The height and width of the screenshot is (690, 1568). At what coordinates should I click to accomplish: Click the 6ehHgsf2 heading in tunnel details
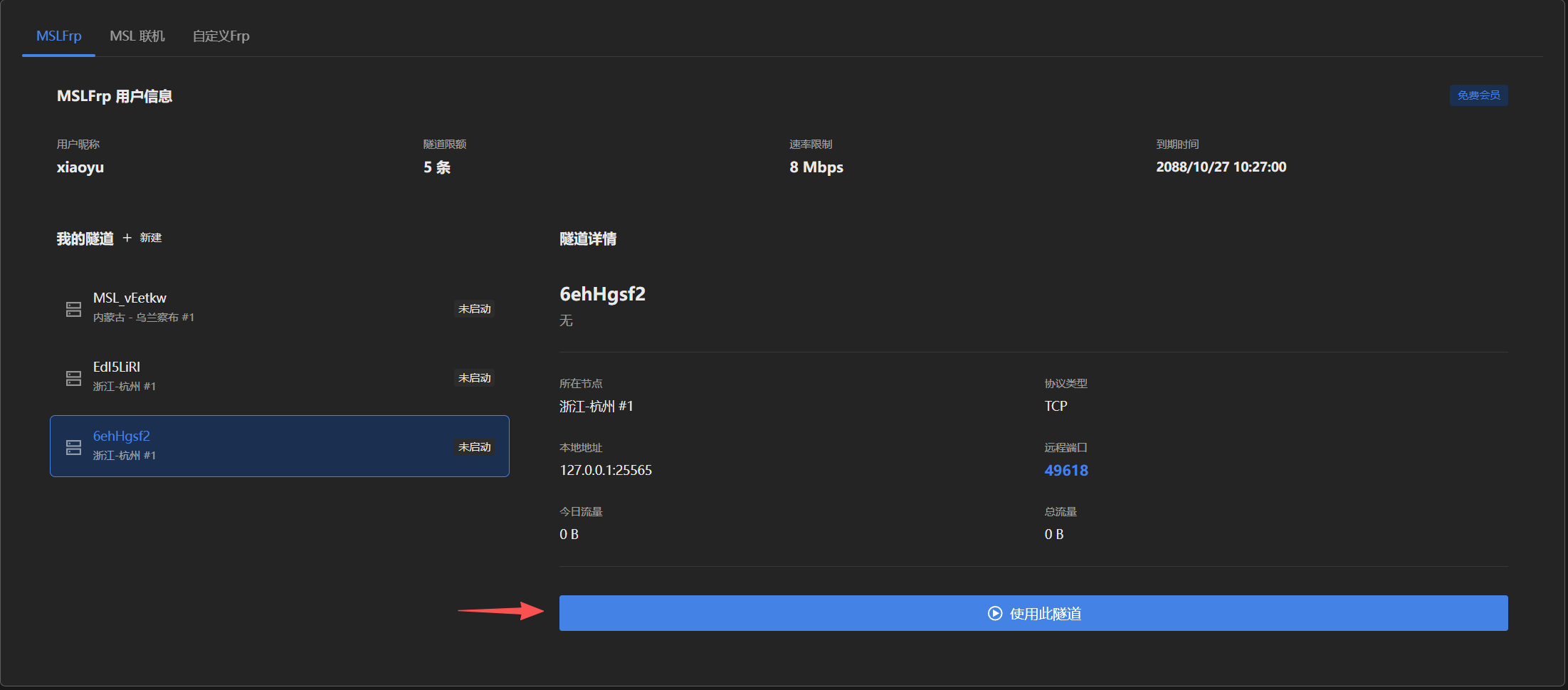[602, 294]
